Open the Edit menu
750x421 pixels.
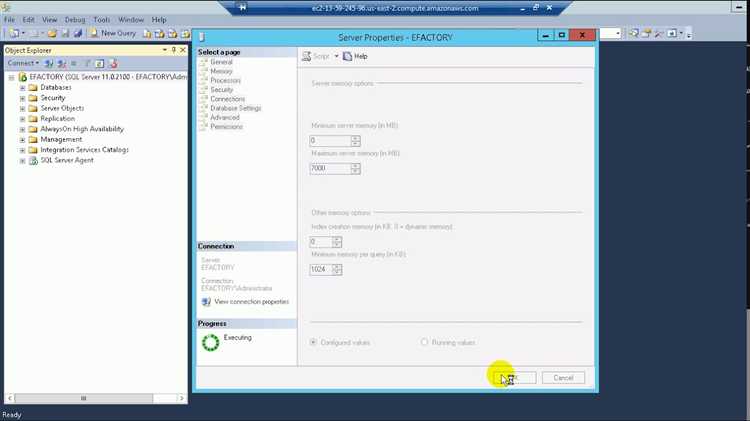coord(28,20)
